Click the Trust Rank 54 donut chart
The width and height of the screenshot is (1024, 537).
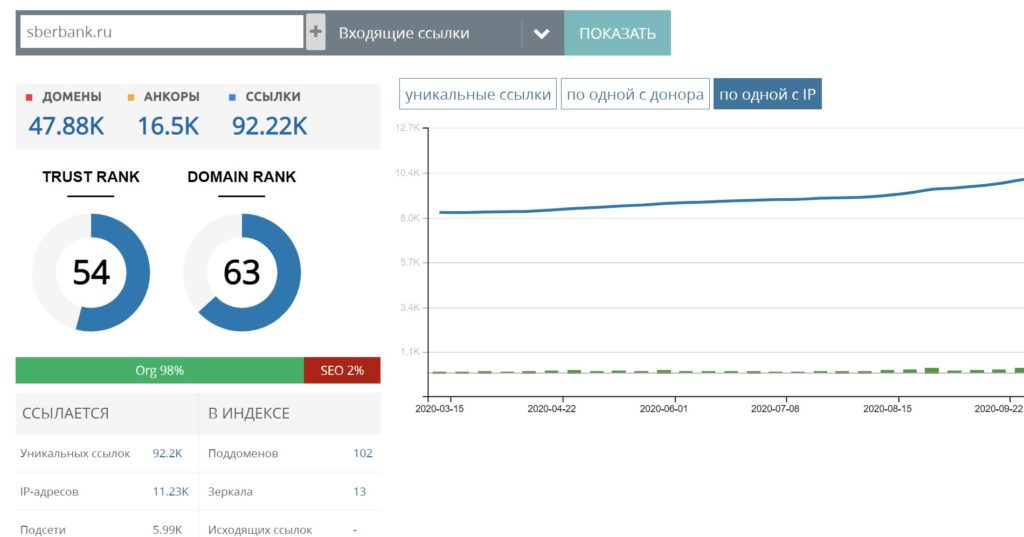click(x=91, y=272)
